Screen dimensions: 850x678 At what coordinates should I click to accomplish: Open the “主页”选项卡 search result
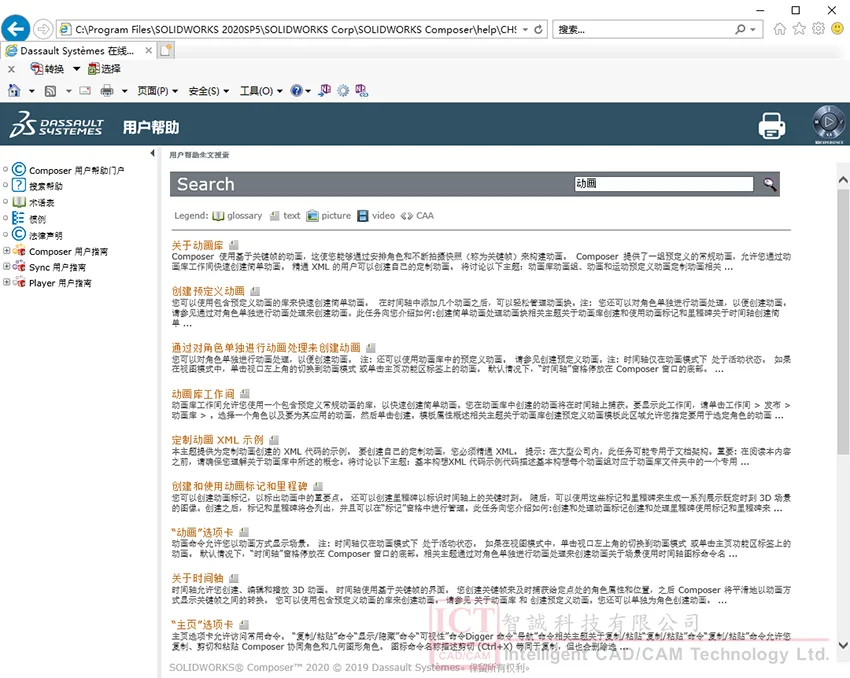tap(202, 624)
